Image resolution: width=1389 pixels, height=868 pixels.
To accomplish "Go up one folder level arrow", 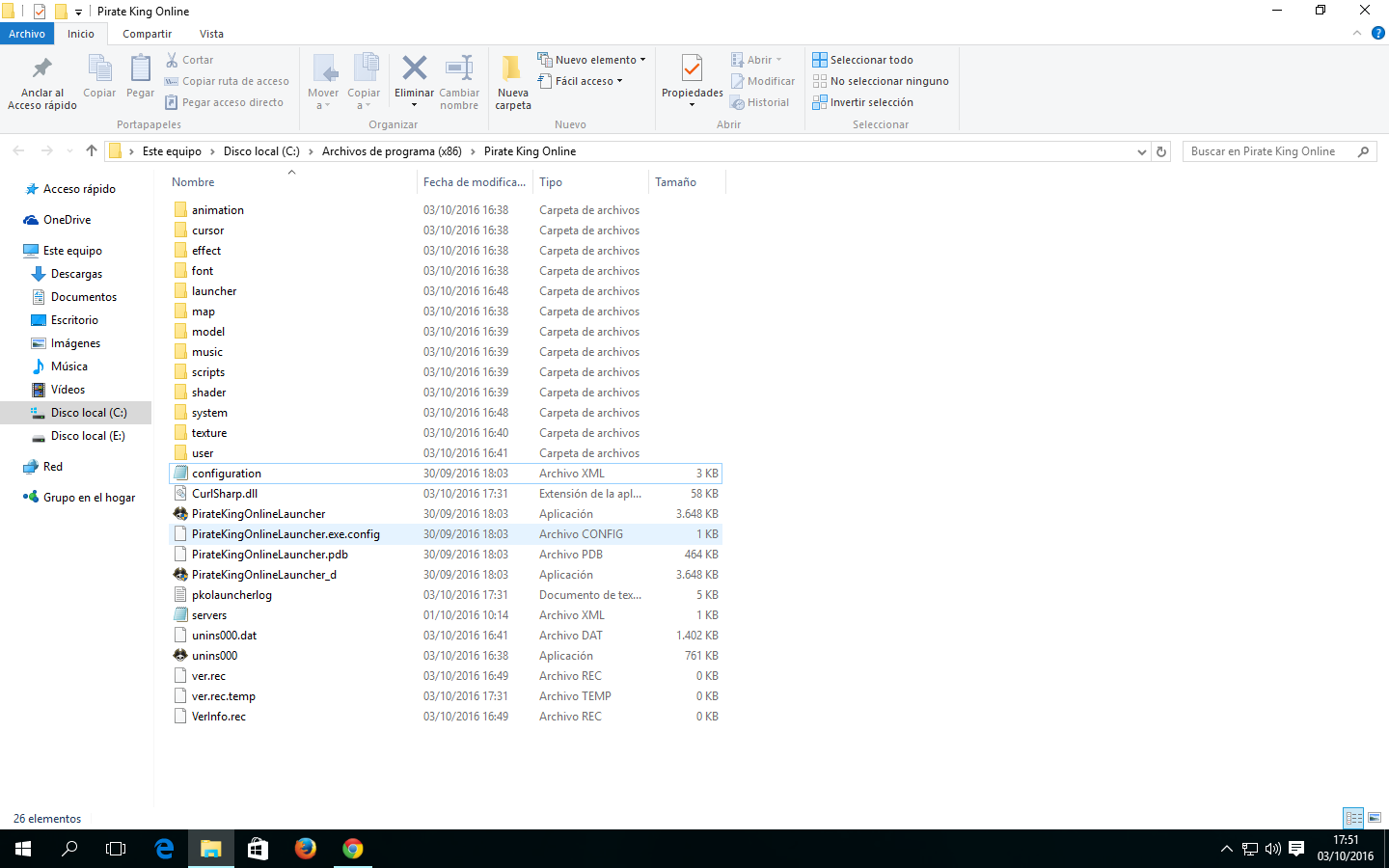I will (x=92, y=150).
